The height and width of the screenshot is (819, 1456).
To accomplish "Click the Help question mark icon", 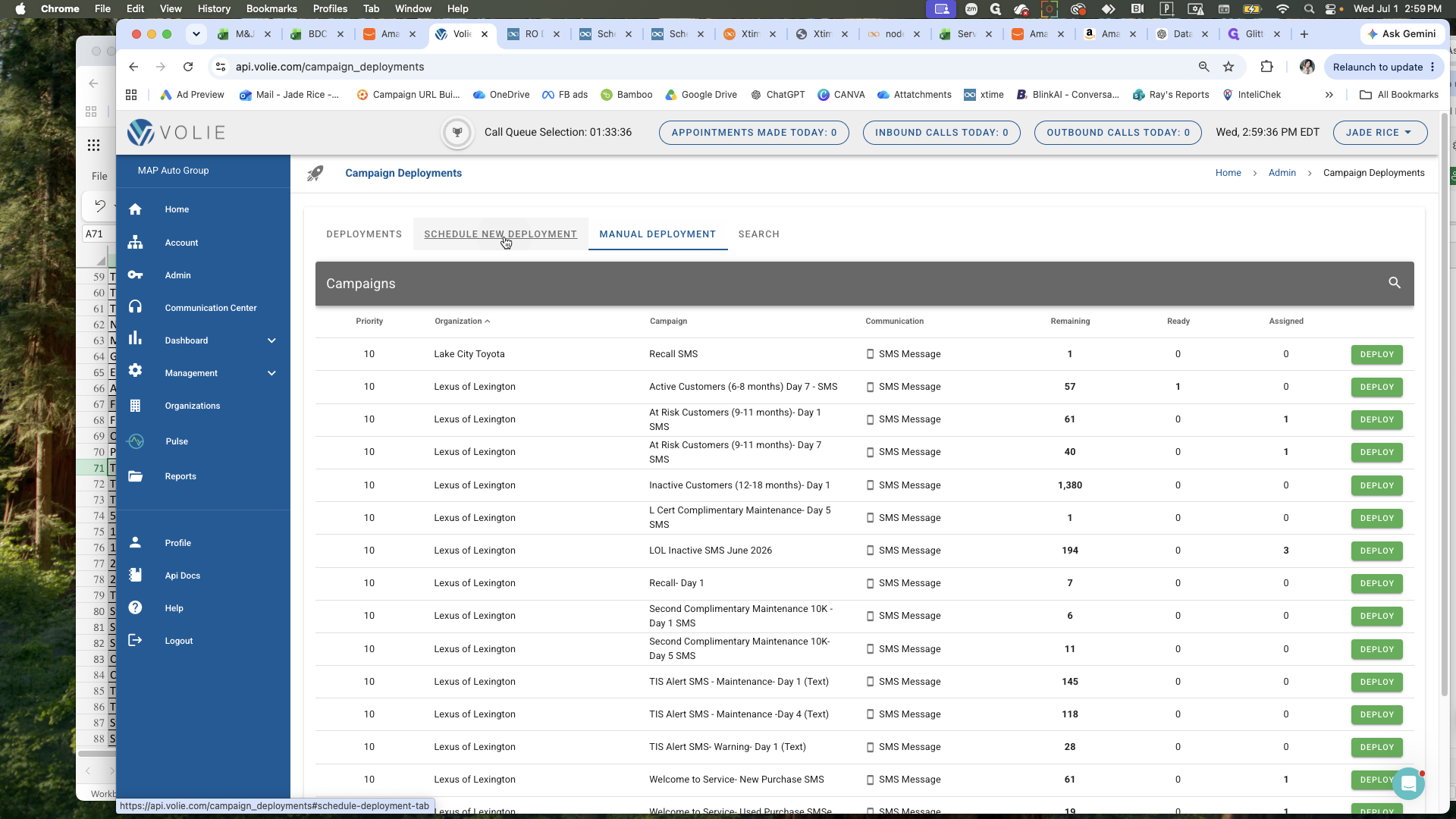I will pyautogui.click(x=135, y=607).
